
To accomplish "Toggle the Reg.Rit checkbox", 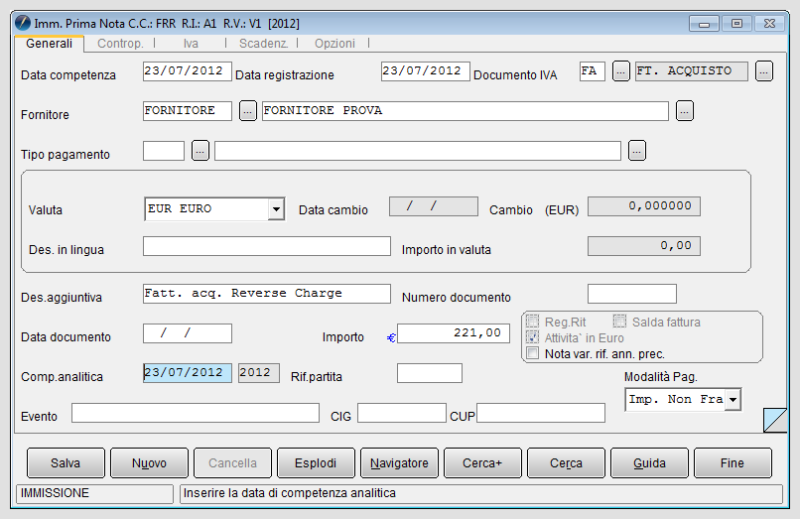I will point(533,322).
